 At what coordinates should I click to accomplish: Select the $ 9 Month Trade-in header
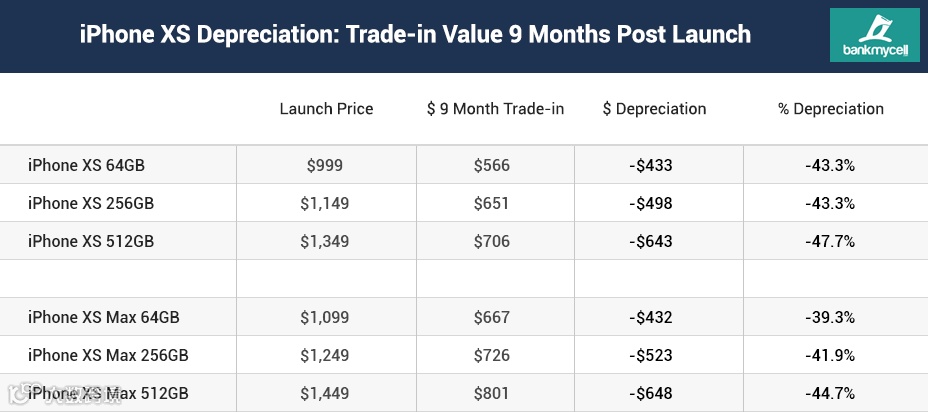coord(495,109)
